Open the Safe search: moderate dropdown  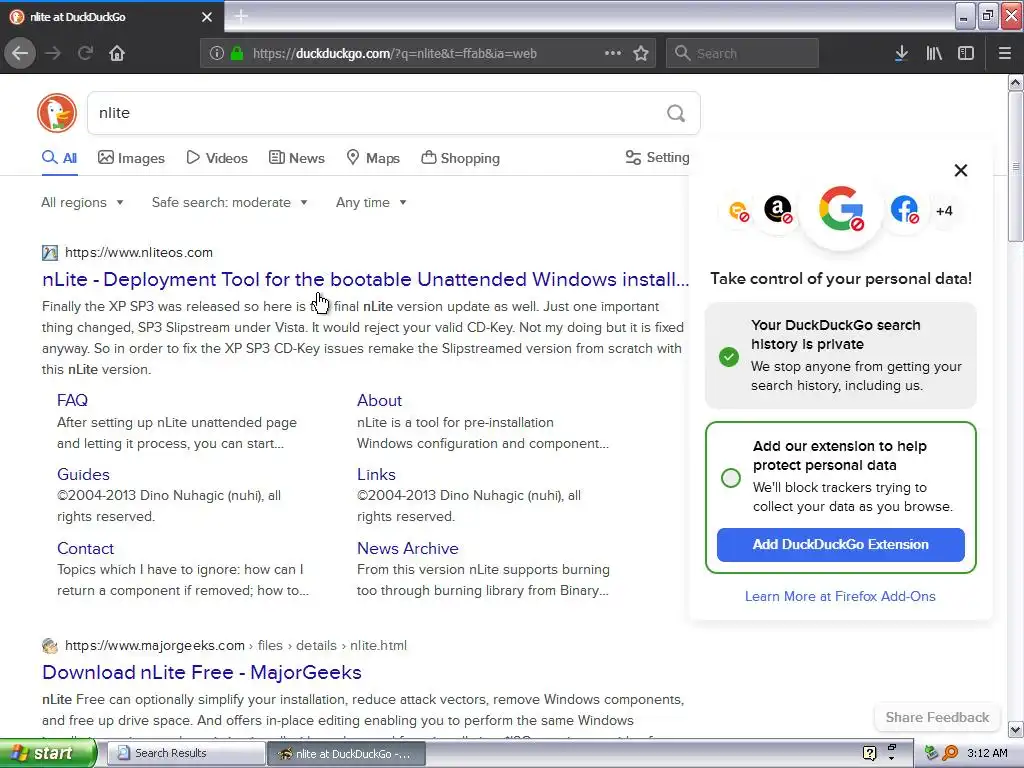point(230,202)
